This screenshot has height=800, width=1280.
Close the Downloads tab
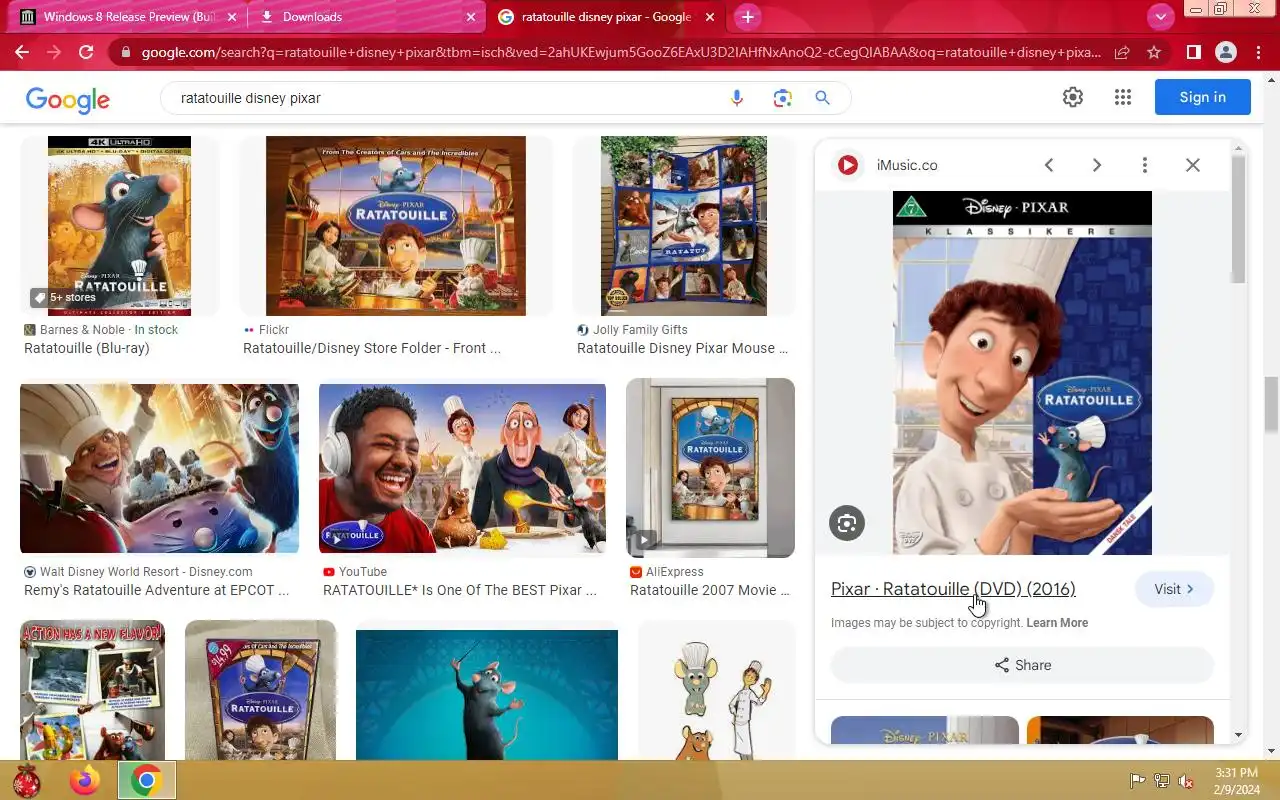[x=471, y=17]
